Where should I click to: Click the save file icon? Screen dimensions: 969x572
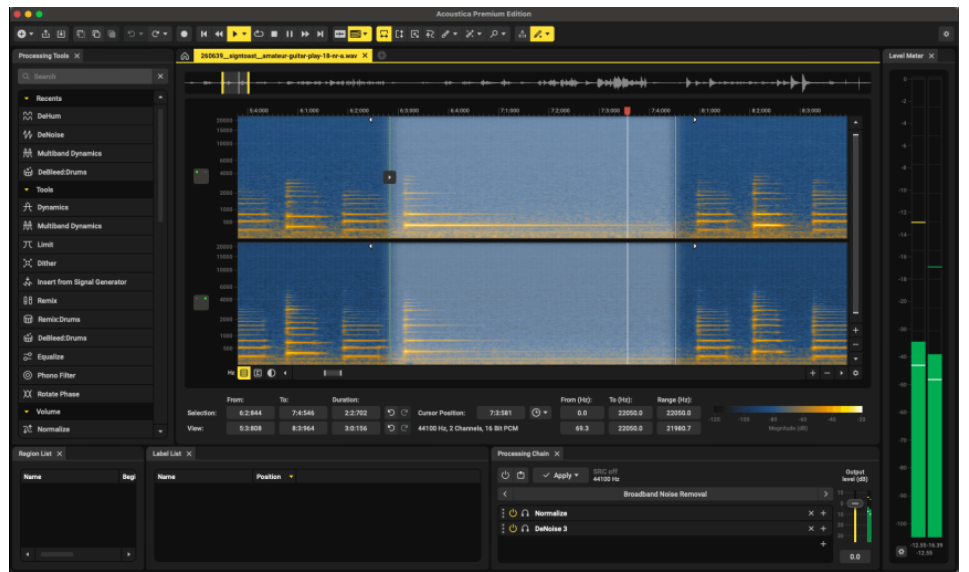pyautogui.click(x=61, y=34)
